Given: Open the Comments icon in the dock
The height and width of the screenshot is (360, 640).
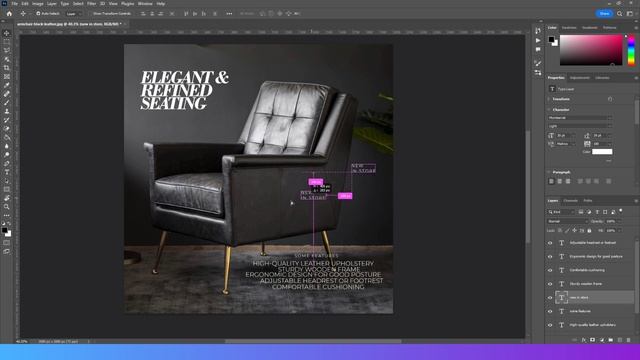Looking at the screenshot, I should click(538, 49).
